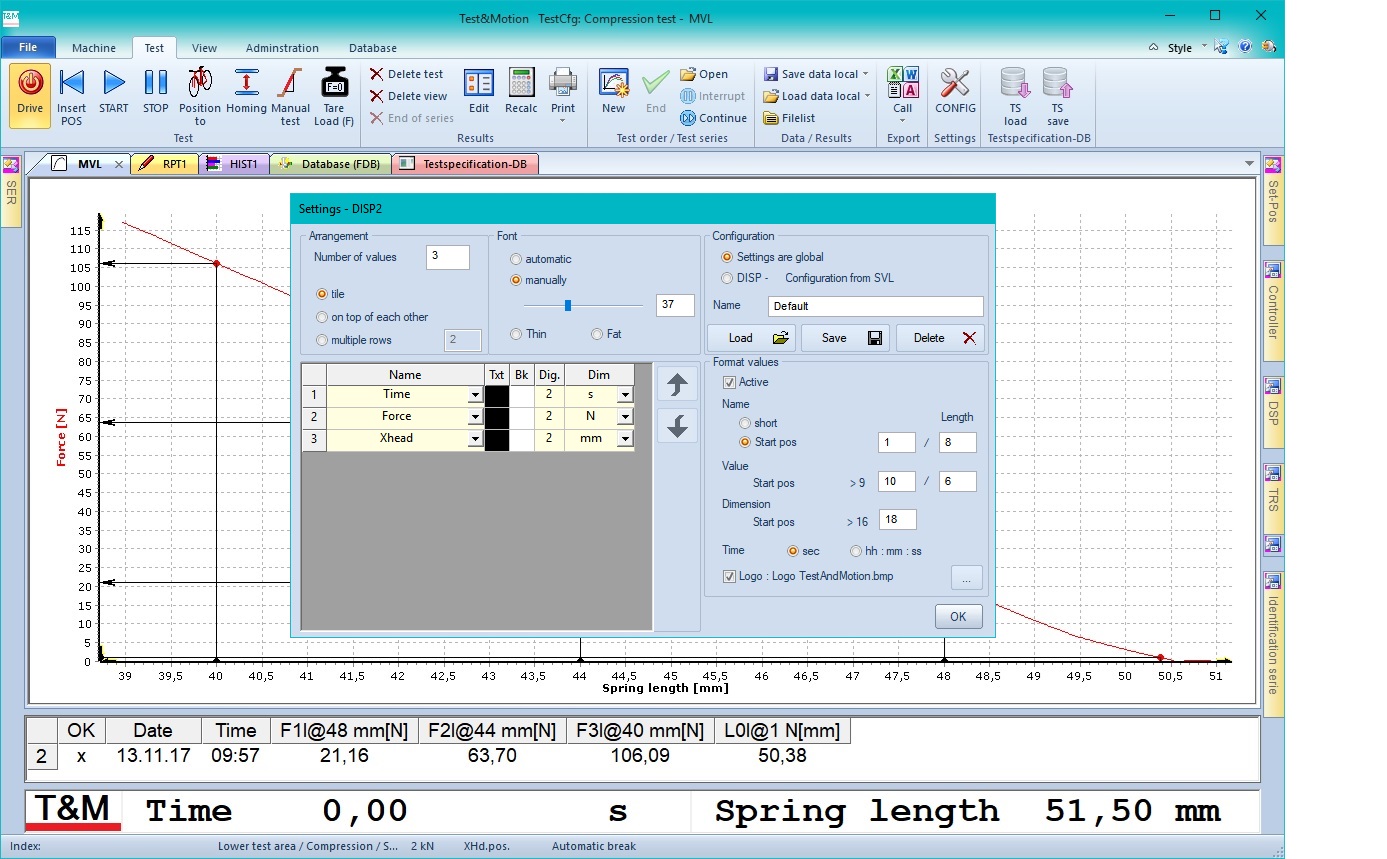Adjust the font size slider
This screenshot has height=859, width=1387.
(568, 306)
